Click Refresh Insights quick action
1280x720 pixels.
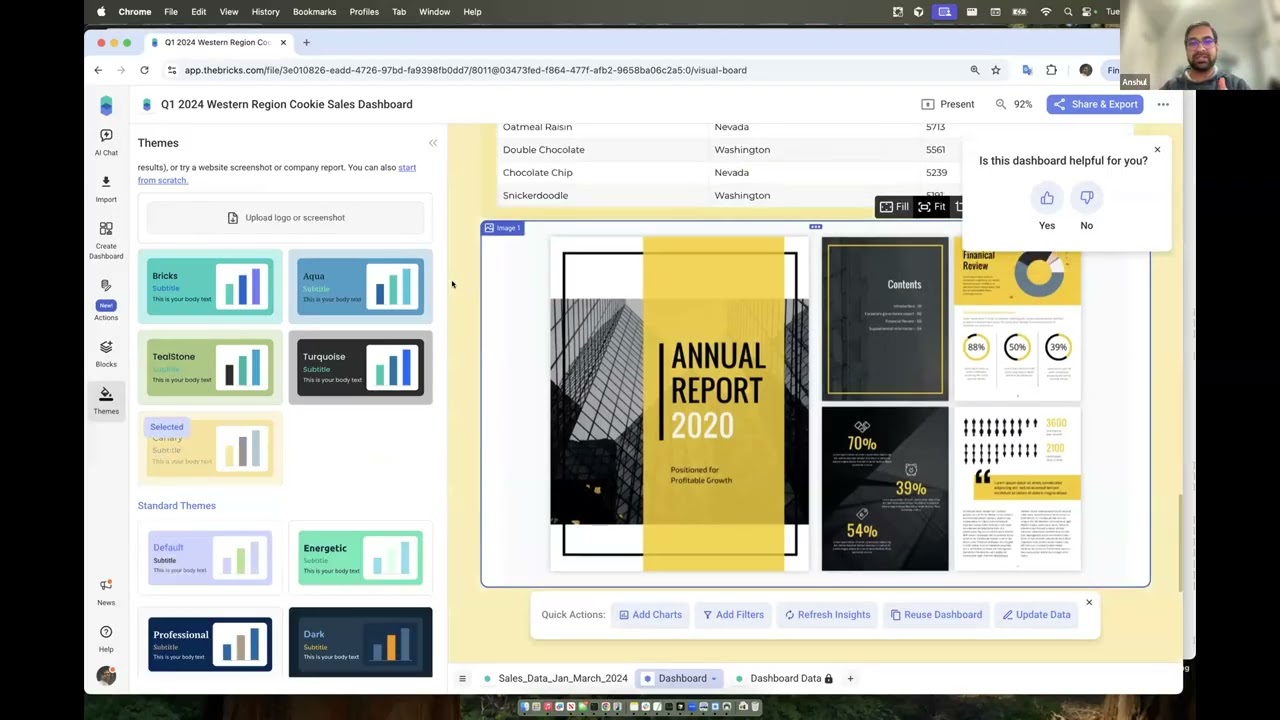827,615
